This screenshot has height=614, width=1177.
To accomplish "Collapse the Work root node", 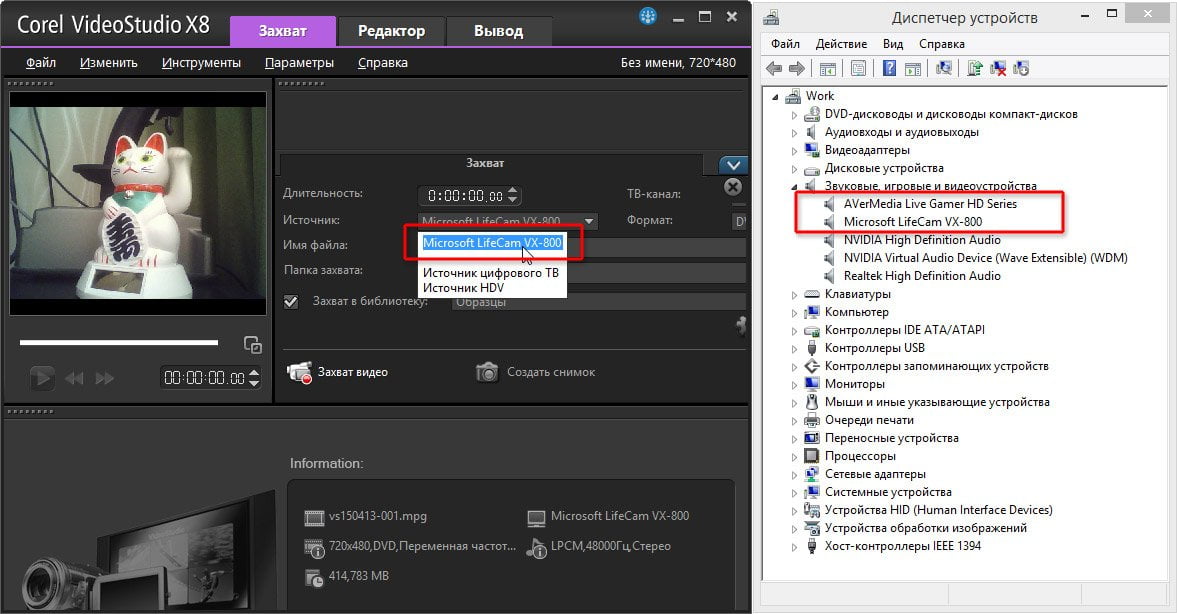I will [776, 97].
